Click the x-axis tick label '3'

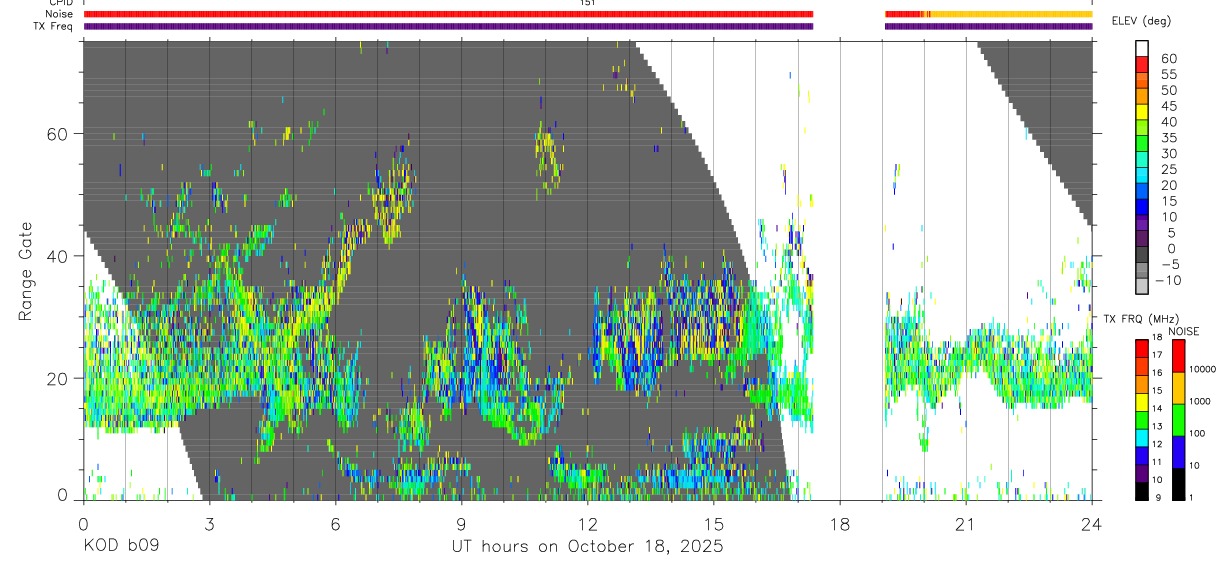[x=209, y=524]
